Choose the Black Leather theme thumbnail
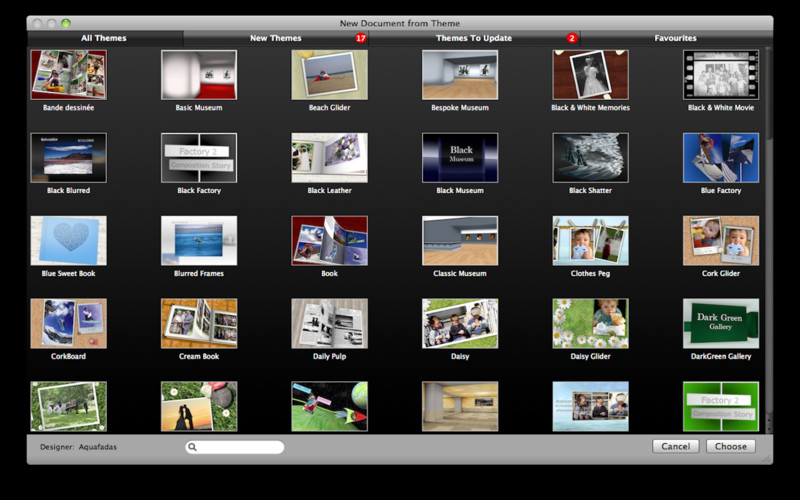The height and width of the screenshot is (500, 800). (x=330, y=158)
